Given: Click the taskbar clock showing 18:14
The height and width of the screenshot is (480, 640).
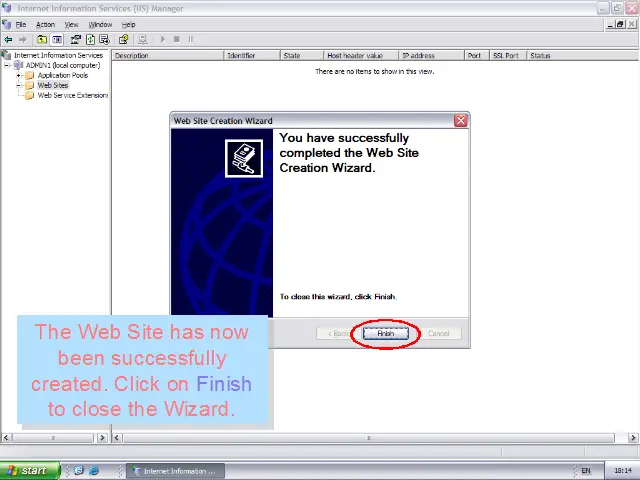Looking at the screenshot, I should pyautogui.click(x=623, y=471).
